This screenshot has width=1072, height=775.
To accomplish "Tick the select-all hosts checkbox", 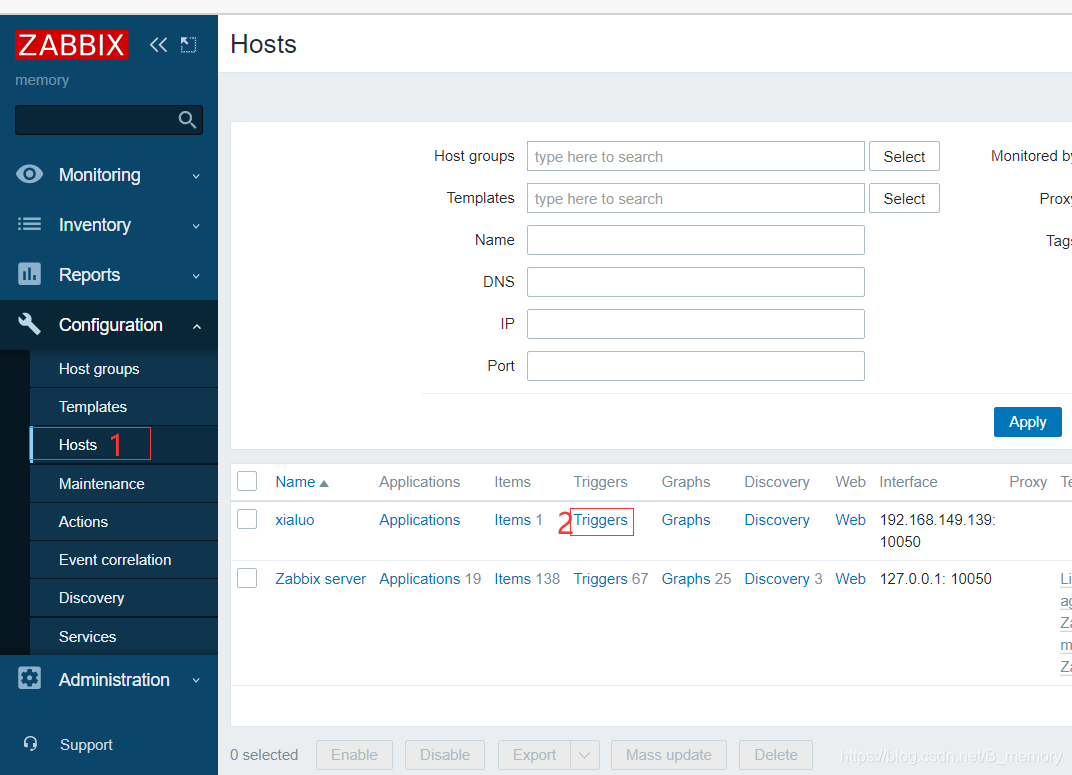I will coord(247,481).
